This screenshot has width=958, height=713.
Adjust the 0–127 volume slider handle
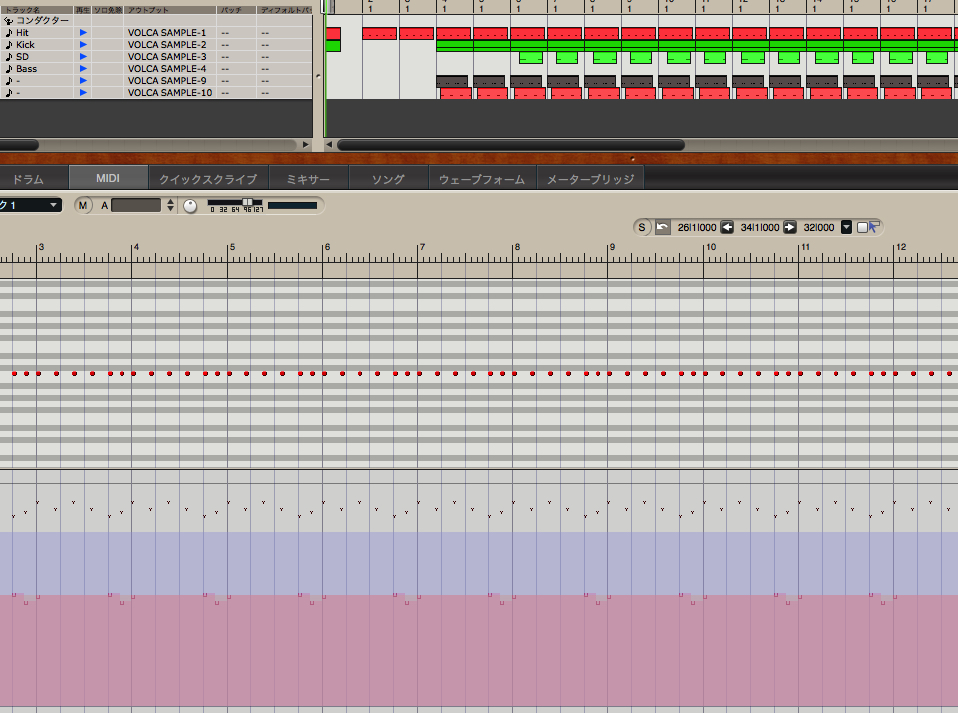(x=247, y=202)
